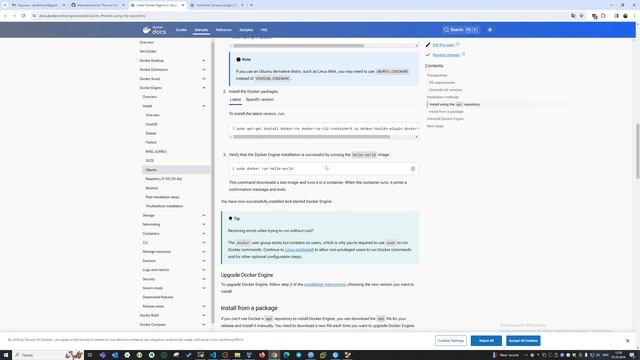This screenshot has width=640, height=360.
Task: Open Troubleshoot installation in sidebar
Action: pyautogui.click(x=164, y=206)
